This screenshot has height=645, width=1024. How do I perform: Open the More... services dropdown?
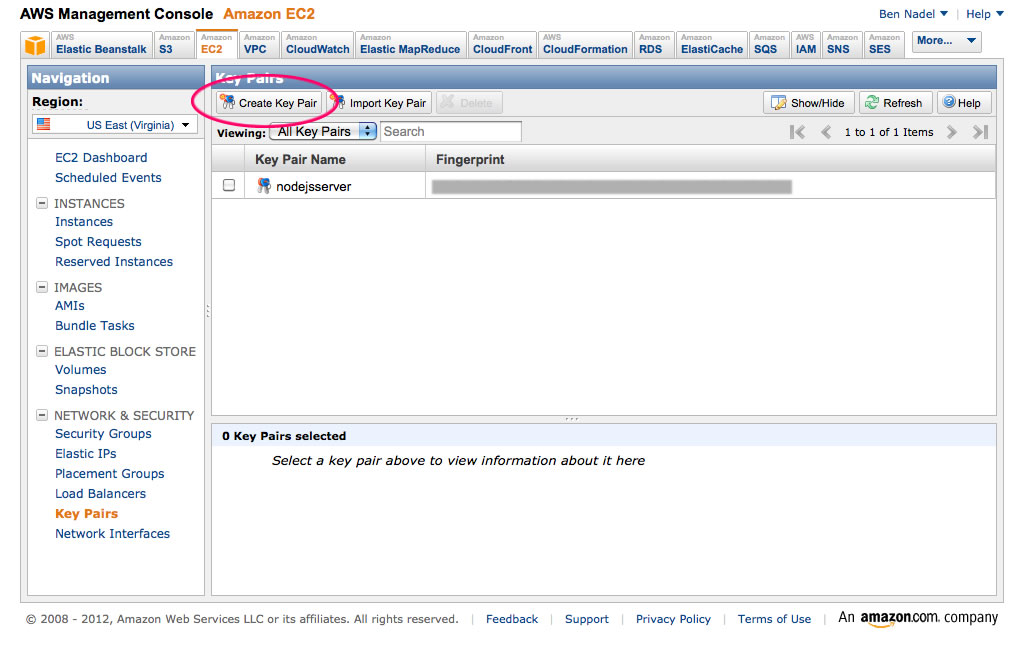point(946,40)
